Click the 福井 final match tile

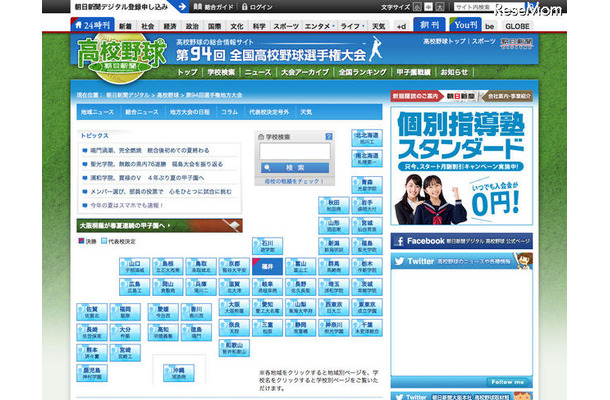click(267, 267)
